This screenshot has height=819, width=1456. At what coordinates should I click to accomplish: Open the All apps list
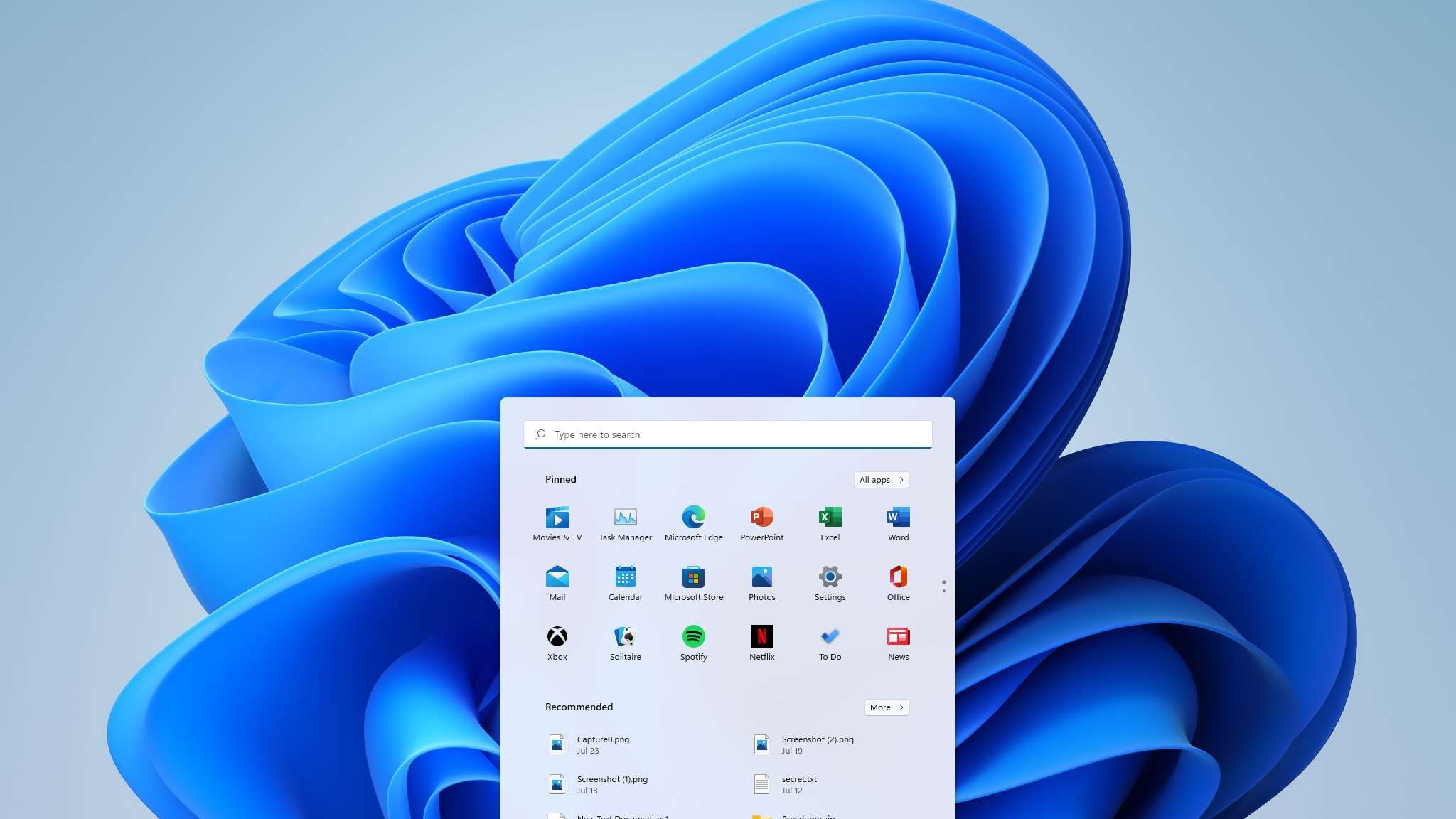tap(882, 480)
